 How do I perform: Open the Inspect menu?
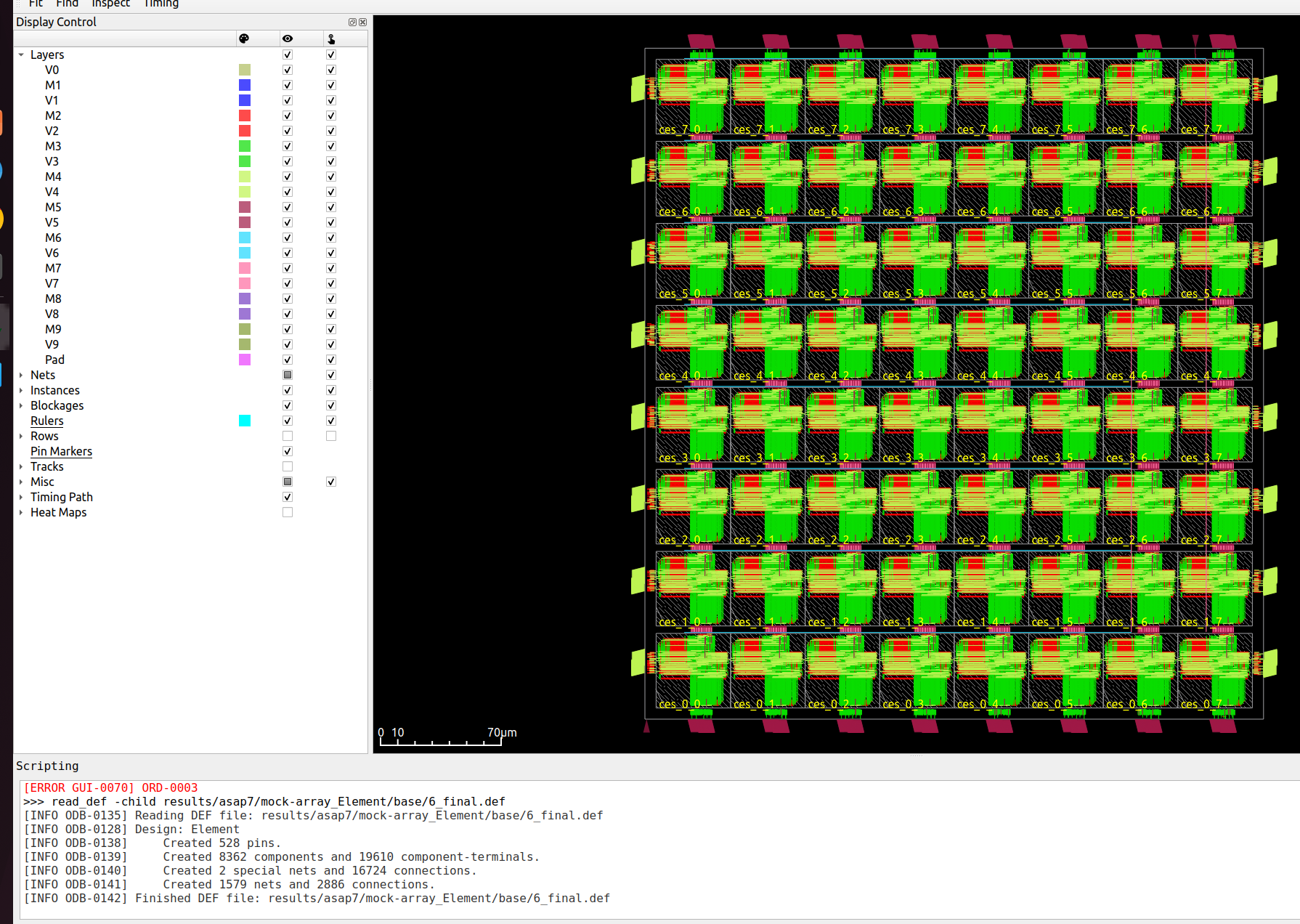(x=110, y=4)
